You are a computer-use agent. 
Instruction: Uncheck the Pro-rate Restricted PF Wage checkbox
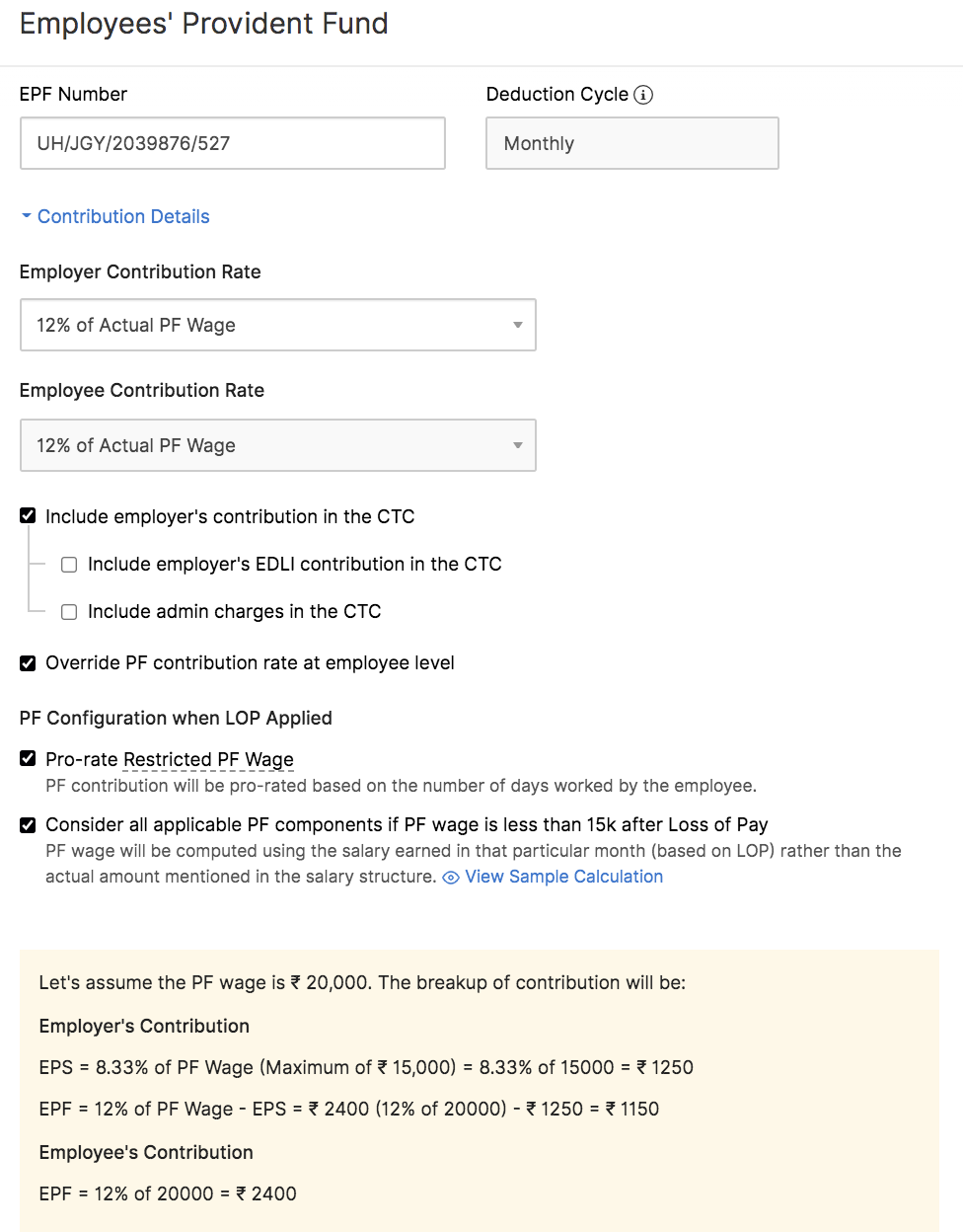click(x=28, y=758)
